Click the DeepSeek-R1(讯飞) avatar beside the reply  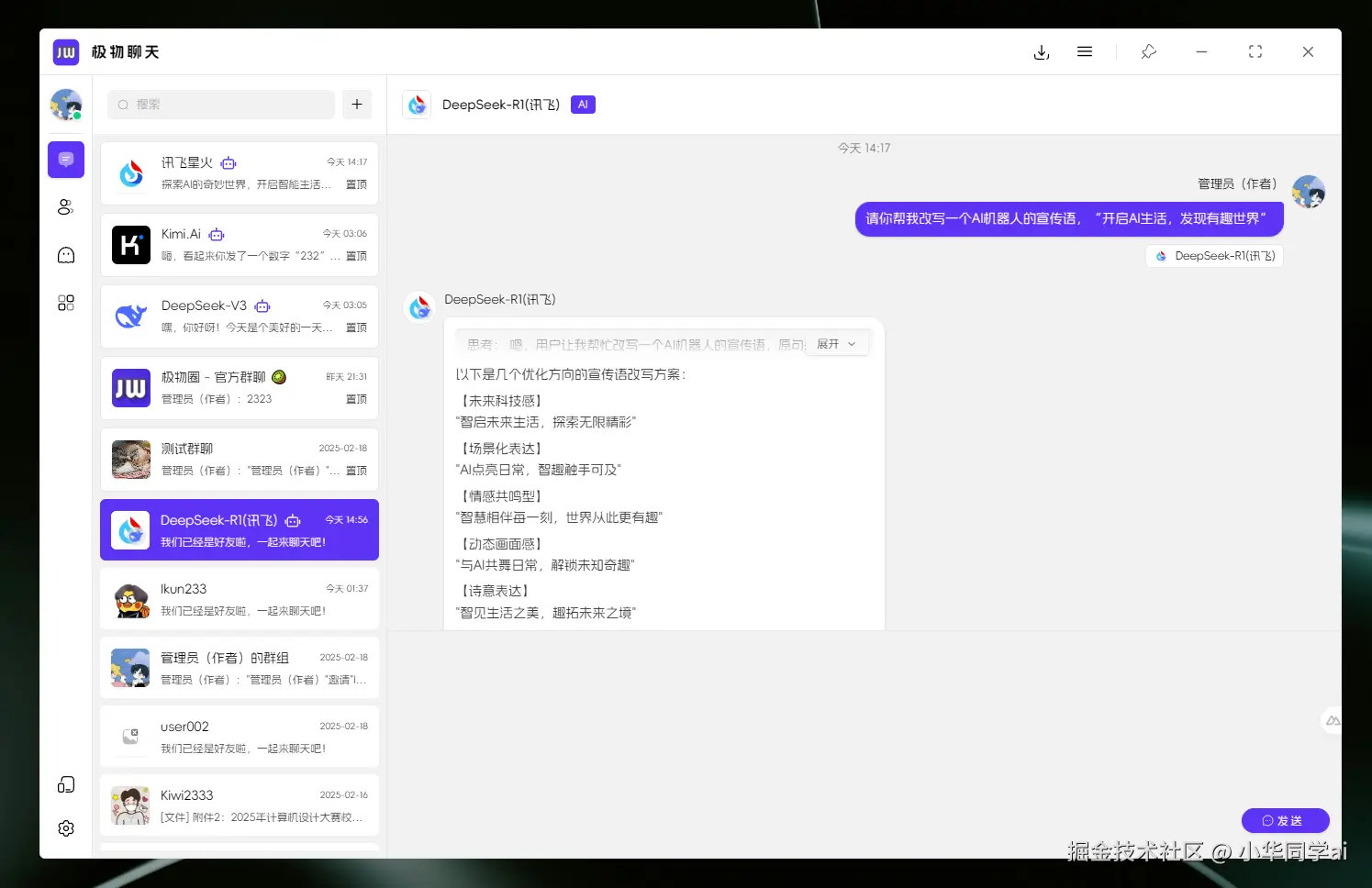click(419, 307)
